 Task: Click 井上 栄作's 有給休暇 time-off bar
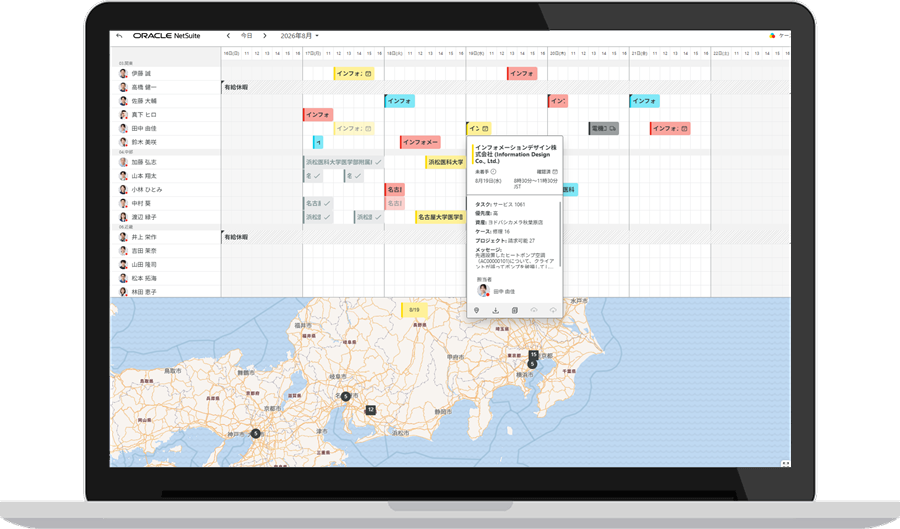(x=506, y=237)
